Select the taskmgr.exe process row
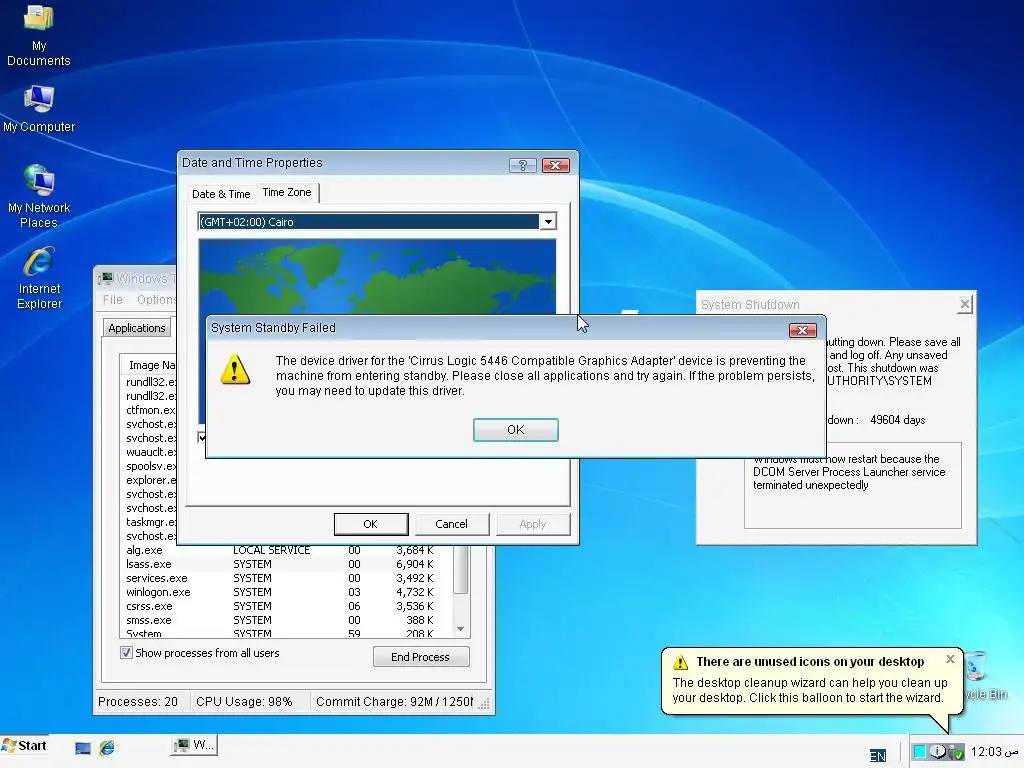1024x768 pixels. click(x=150, y=522)
